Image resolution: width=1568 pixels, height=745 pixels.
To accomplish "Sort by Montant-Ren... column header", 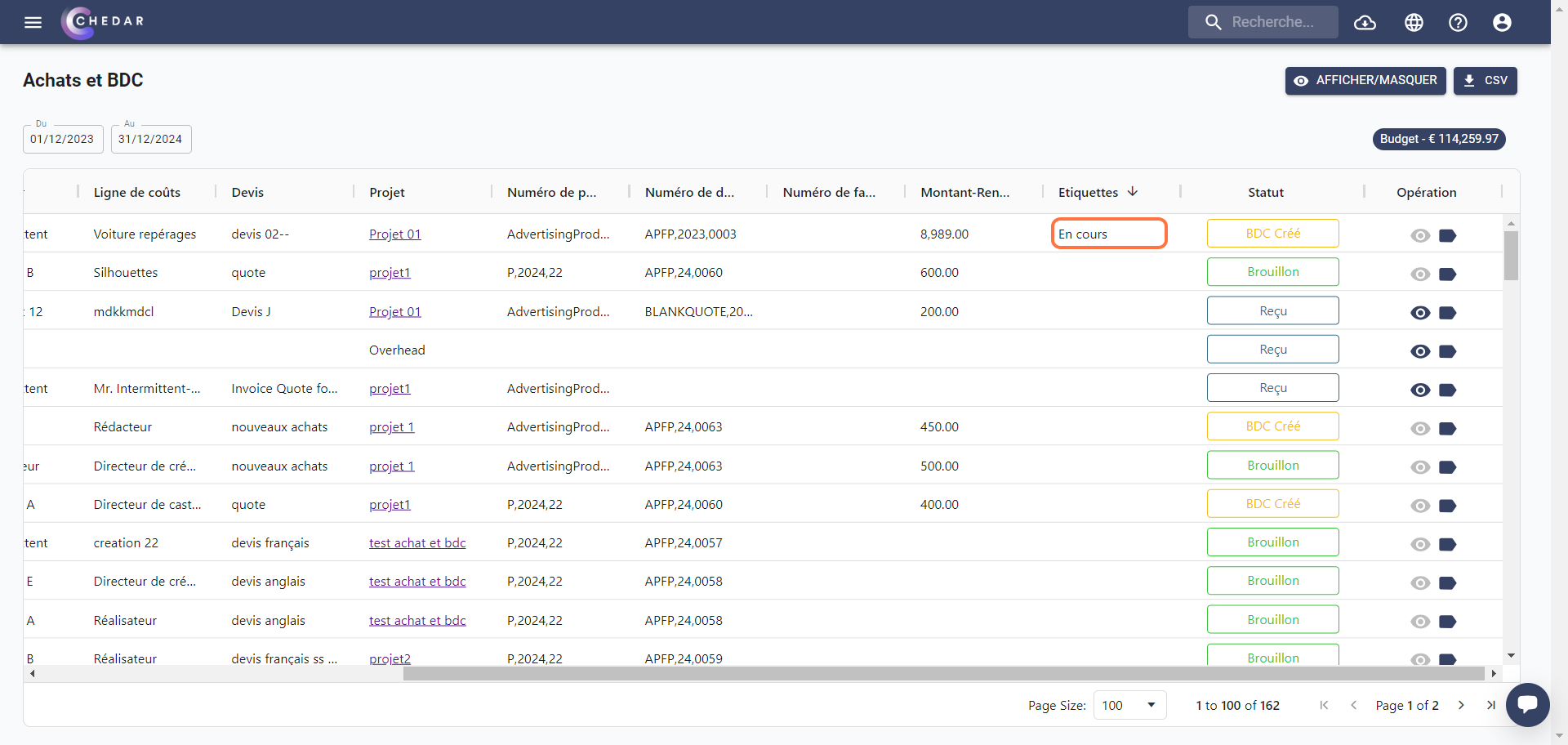I will coord(965,192).
